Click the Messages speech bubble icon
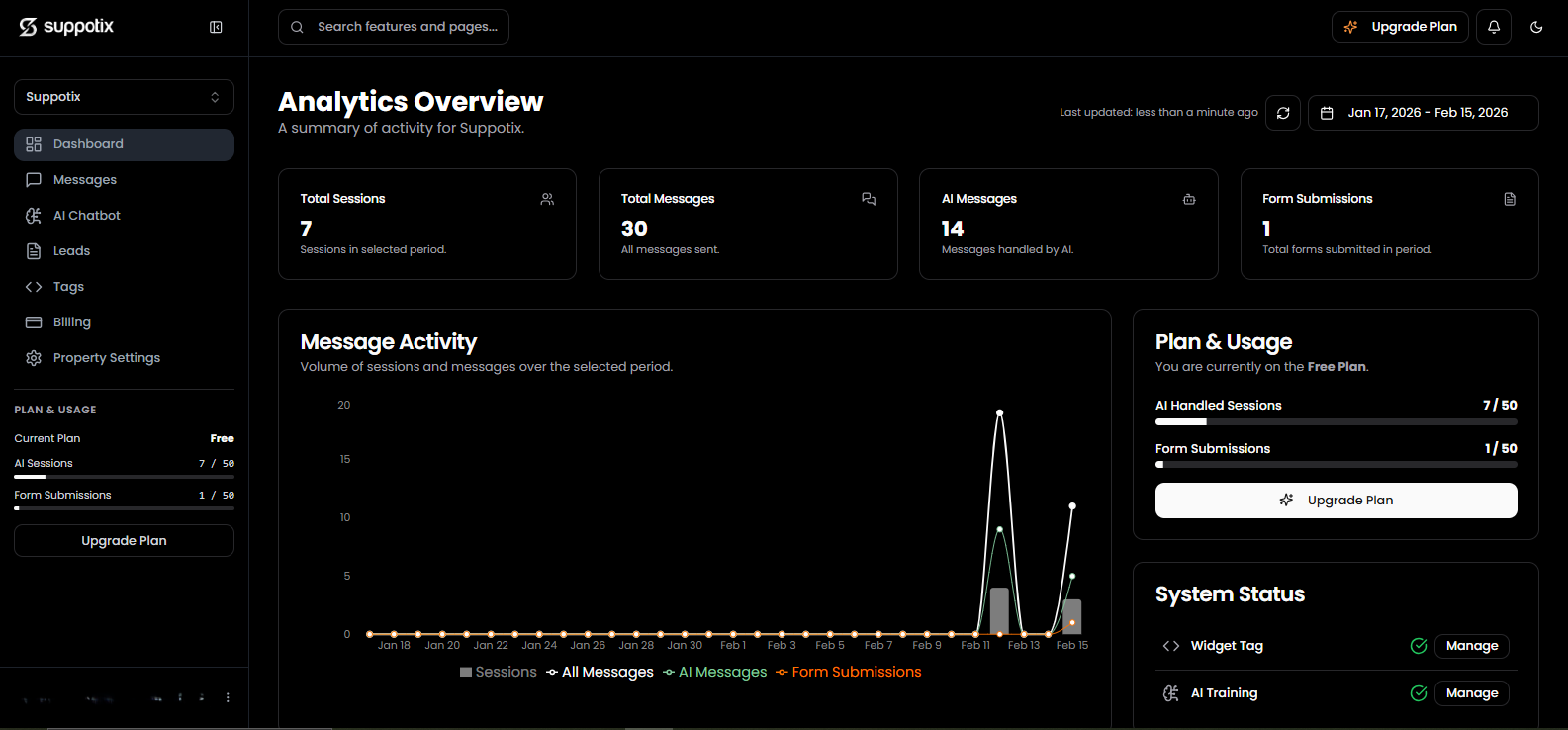 (x=34, y=180)
